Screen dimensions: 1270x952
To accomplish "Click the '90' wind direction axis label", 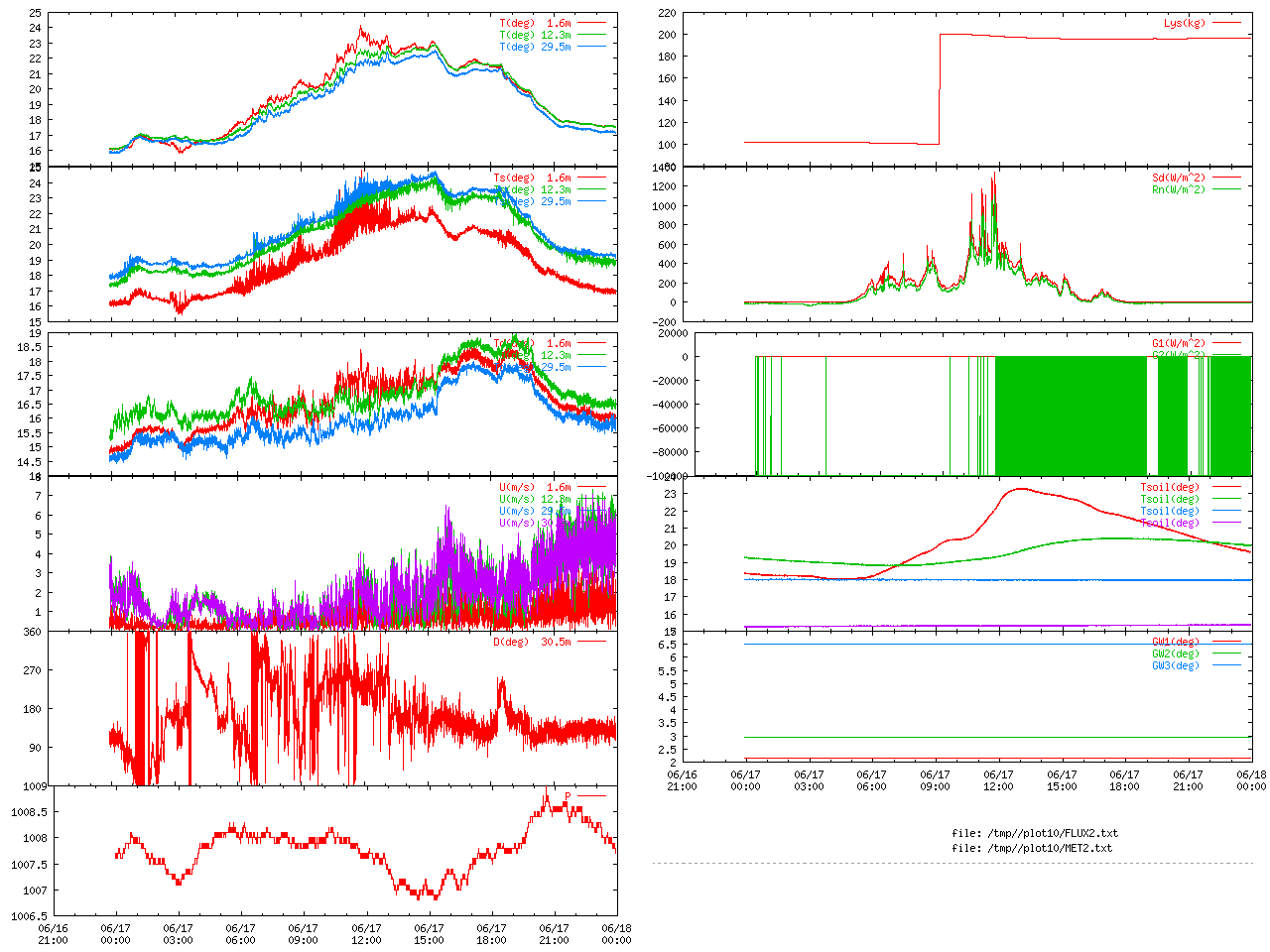I will coord(36,748).
